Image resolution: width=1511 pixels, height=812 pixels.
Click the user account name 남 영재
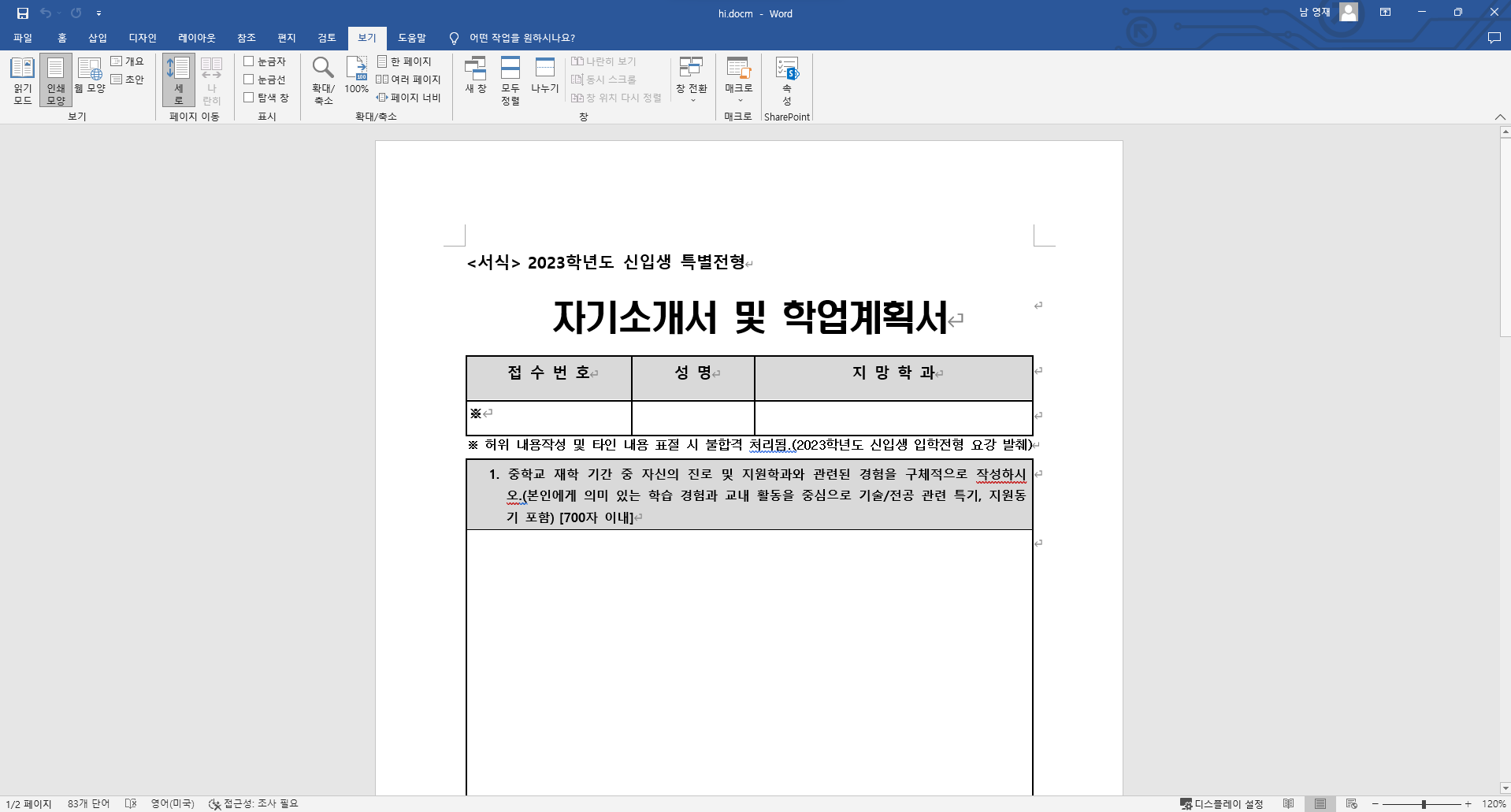pyautogui.click(x=1314, y=13)
